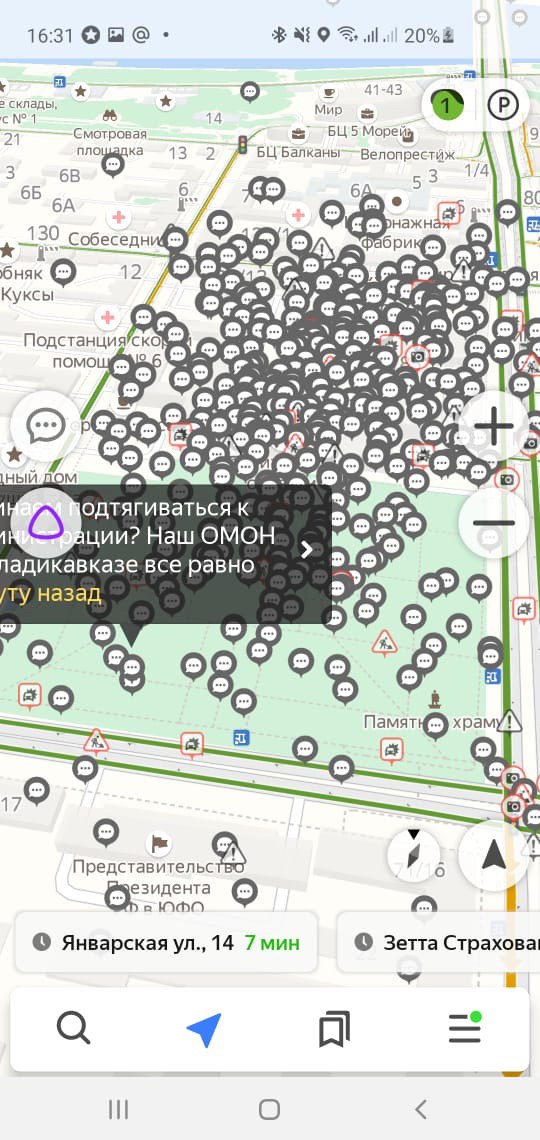The height and width of the screenshot is (1140, 540).
Task: Open accident marker below Памятник храму label
Action: [392, 750]
